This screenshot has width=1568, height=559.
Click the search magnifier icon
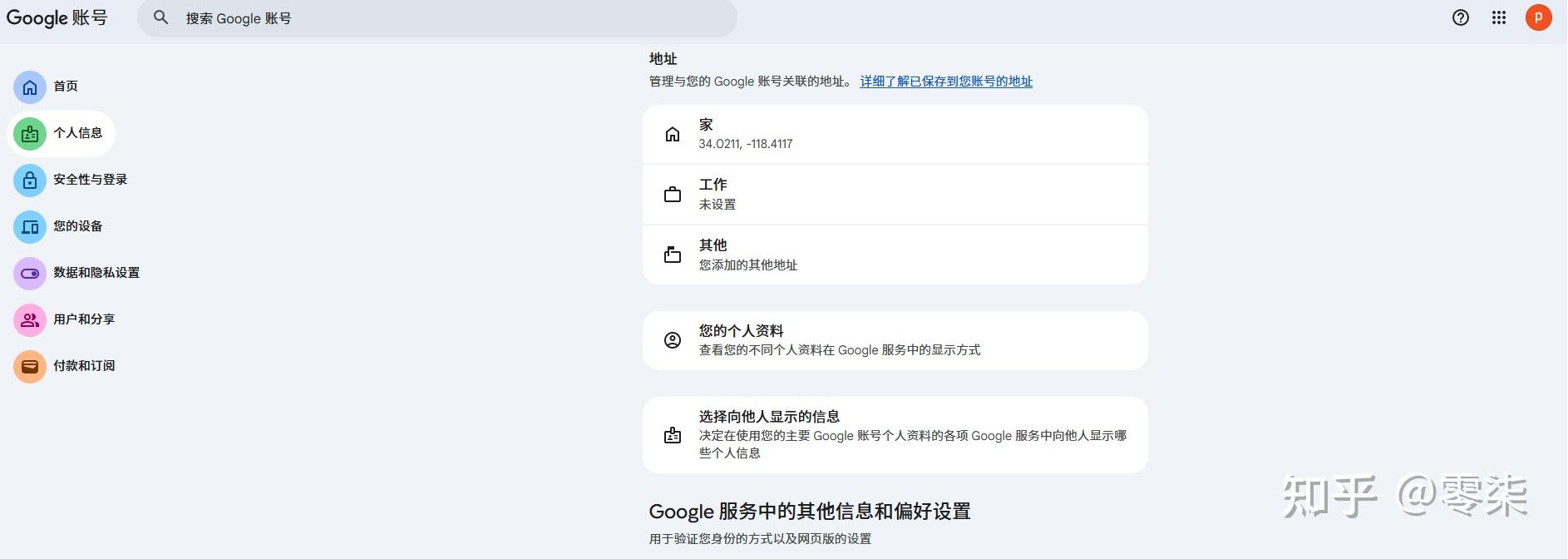pos(161,17)
